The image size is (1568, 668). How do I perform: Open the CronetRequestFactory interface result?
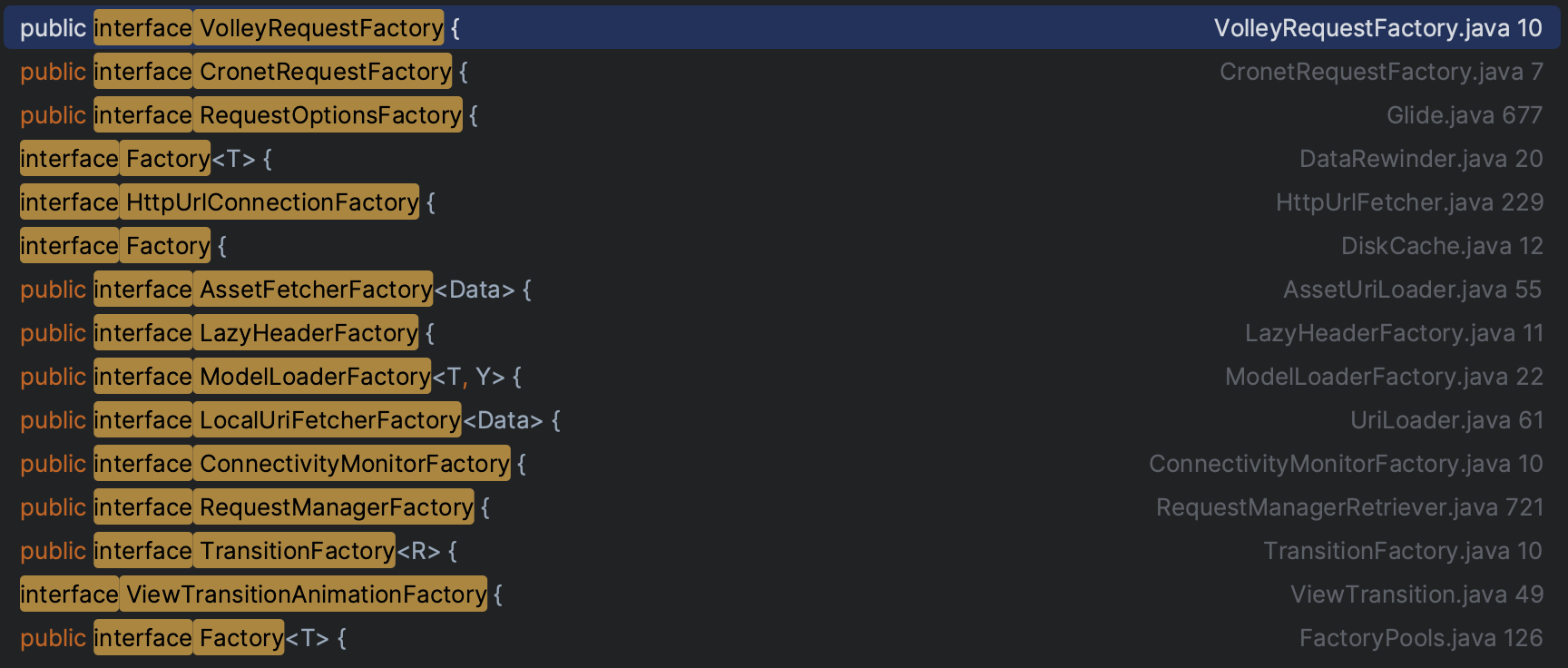(x=325, y=72)
